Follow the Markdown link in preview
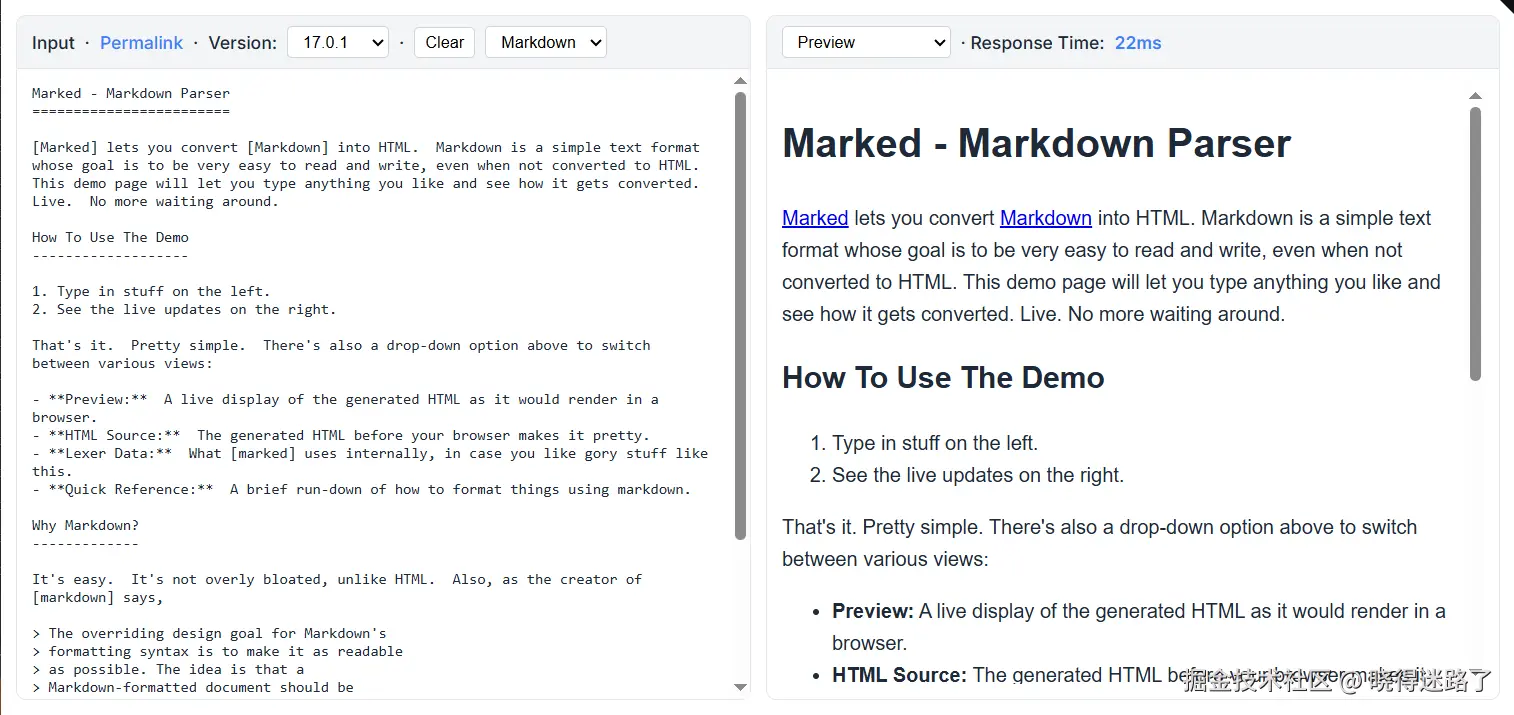This screenshot has height=715, width=1514. [x=1045, y=218]
